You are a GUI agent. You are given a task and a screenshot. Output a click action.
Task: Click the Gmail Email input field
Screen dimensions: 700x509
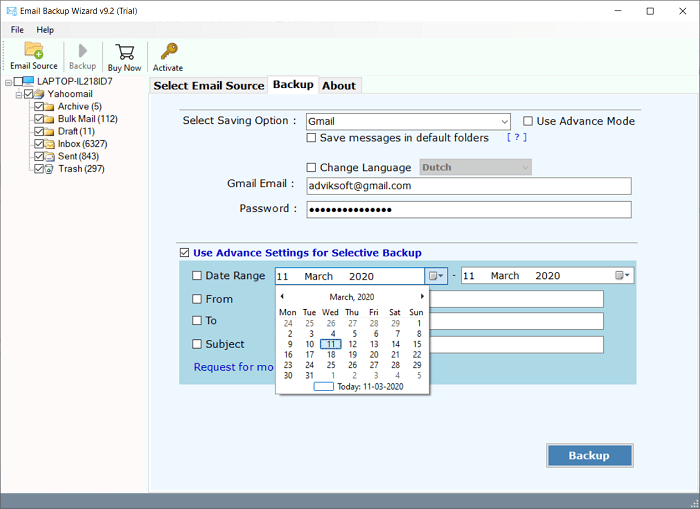[x=469, y=186]
